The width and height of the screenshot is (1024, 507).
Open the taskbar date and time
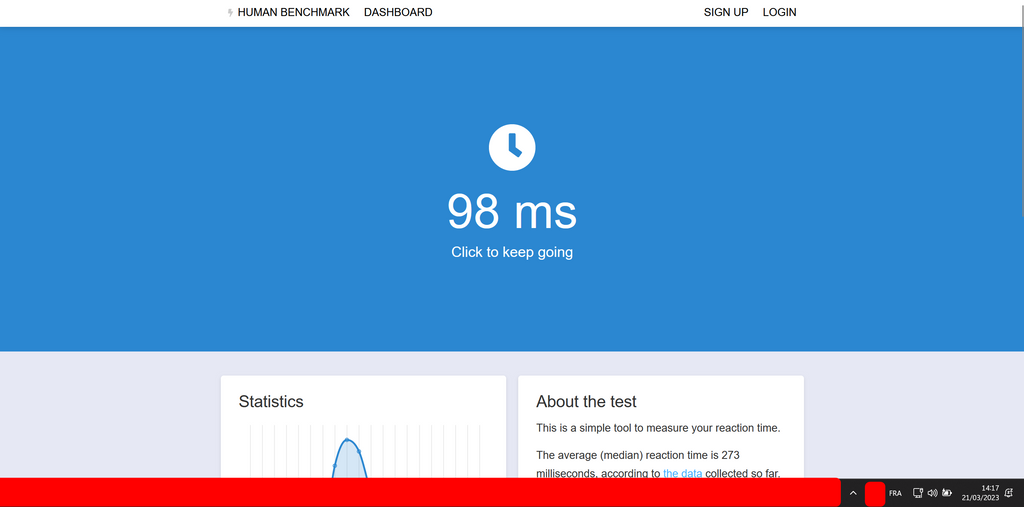(x=980, y=492)
